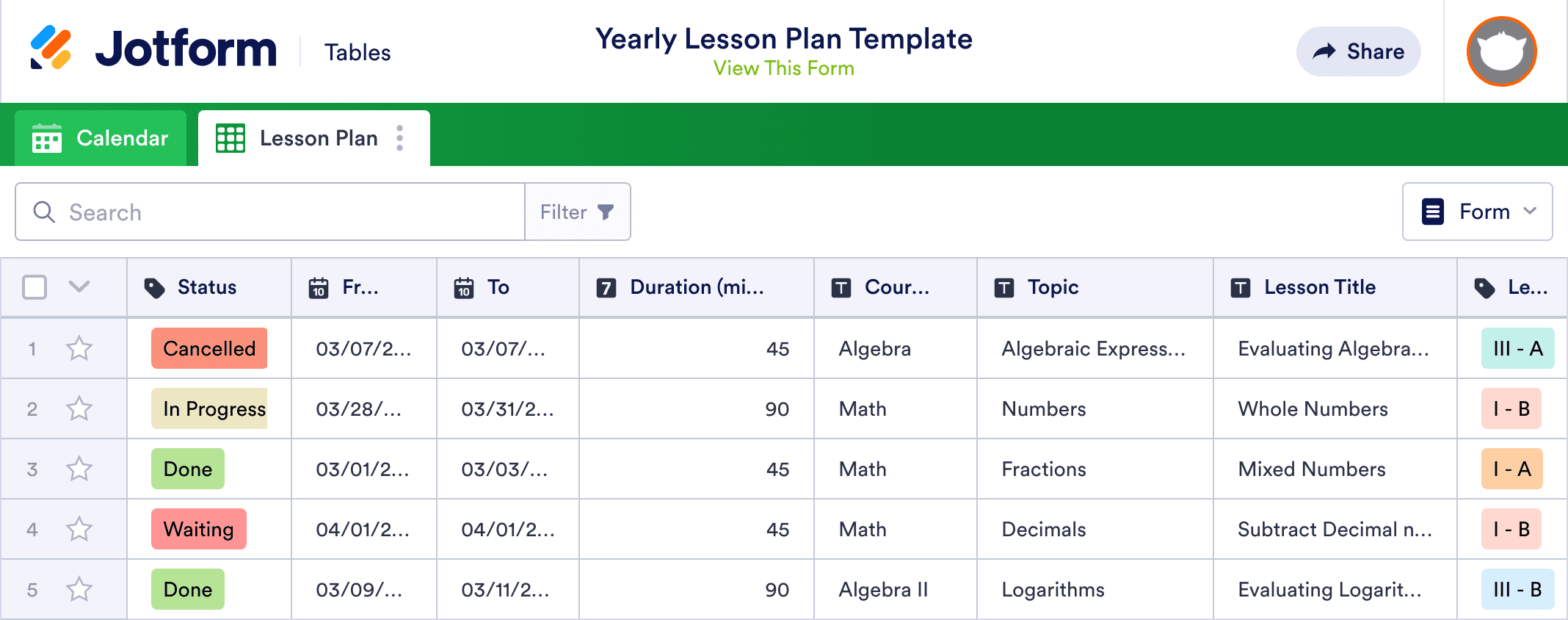Click the Share button
This screenshot has height=620, width=1568.
[1358, 51]
